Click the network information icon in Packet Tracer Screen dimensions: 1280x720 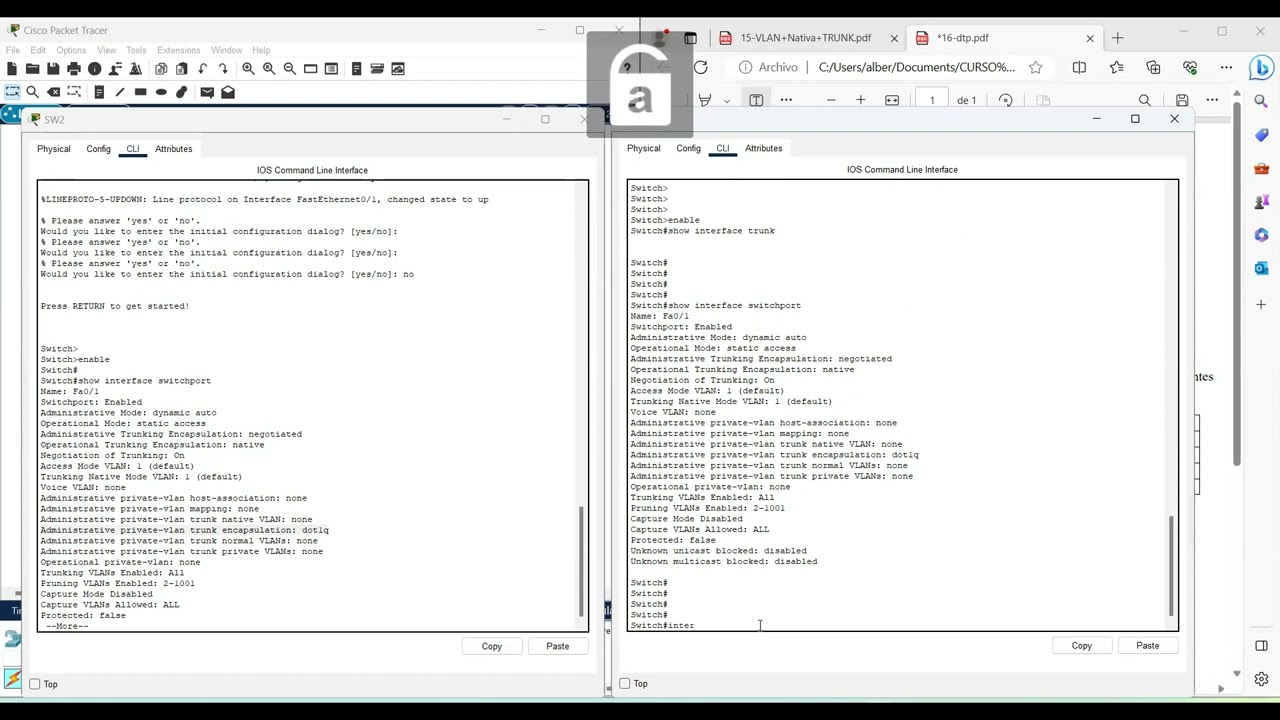[x=95, y=69]
